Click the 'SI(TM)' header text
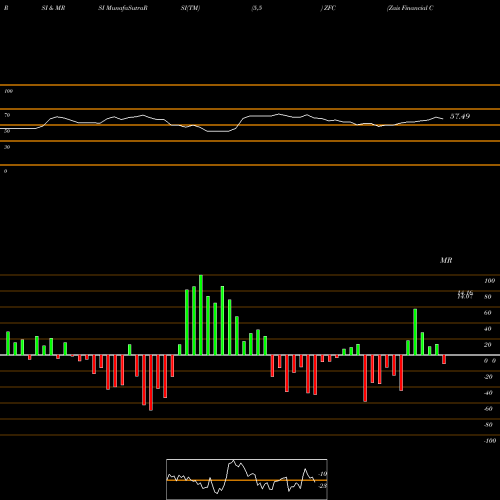 pyautogui.click(x=190, y=8)
